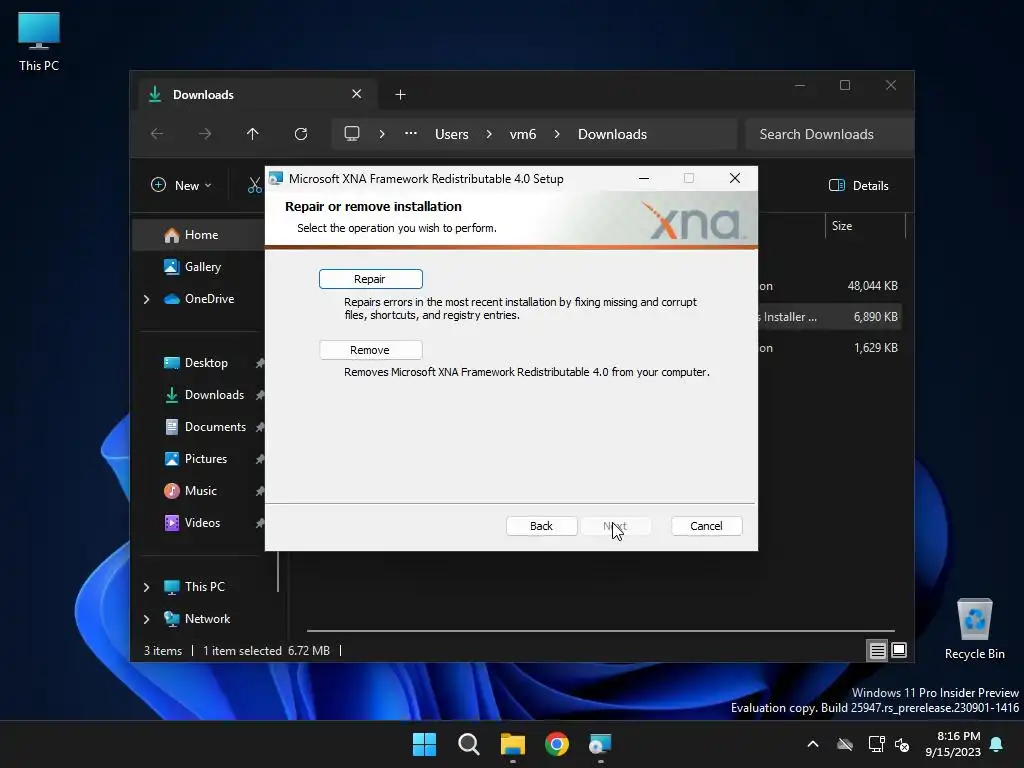Click the 3 items status bar text
This screenshot has height=768, width=1024.
click(163, 651)
